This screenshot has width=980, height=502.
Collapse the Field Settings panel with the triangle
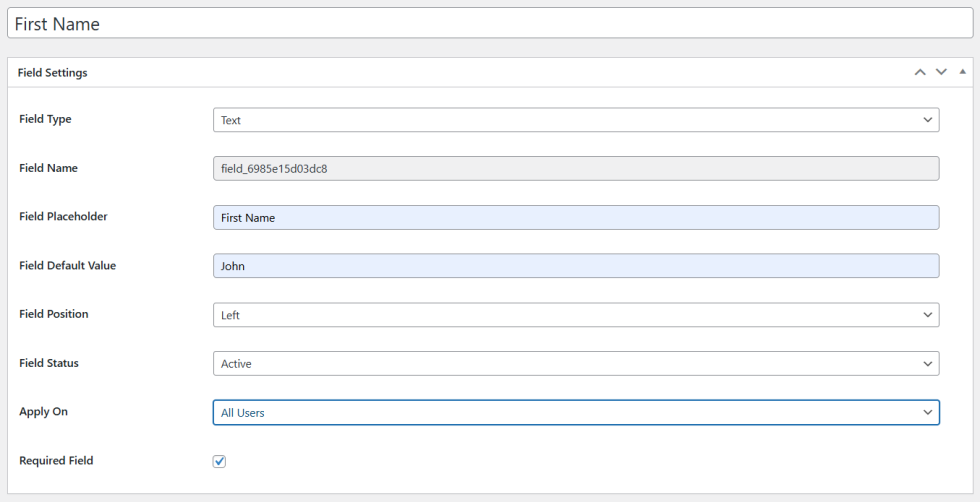[962, 72]
